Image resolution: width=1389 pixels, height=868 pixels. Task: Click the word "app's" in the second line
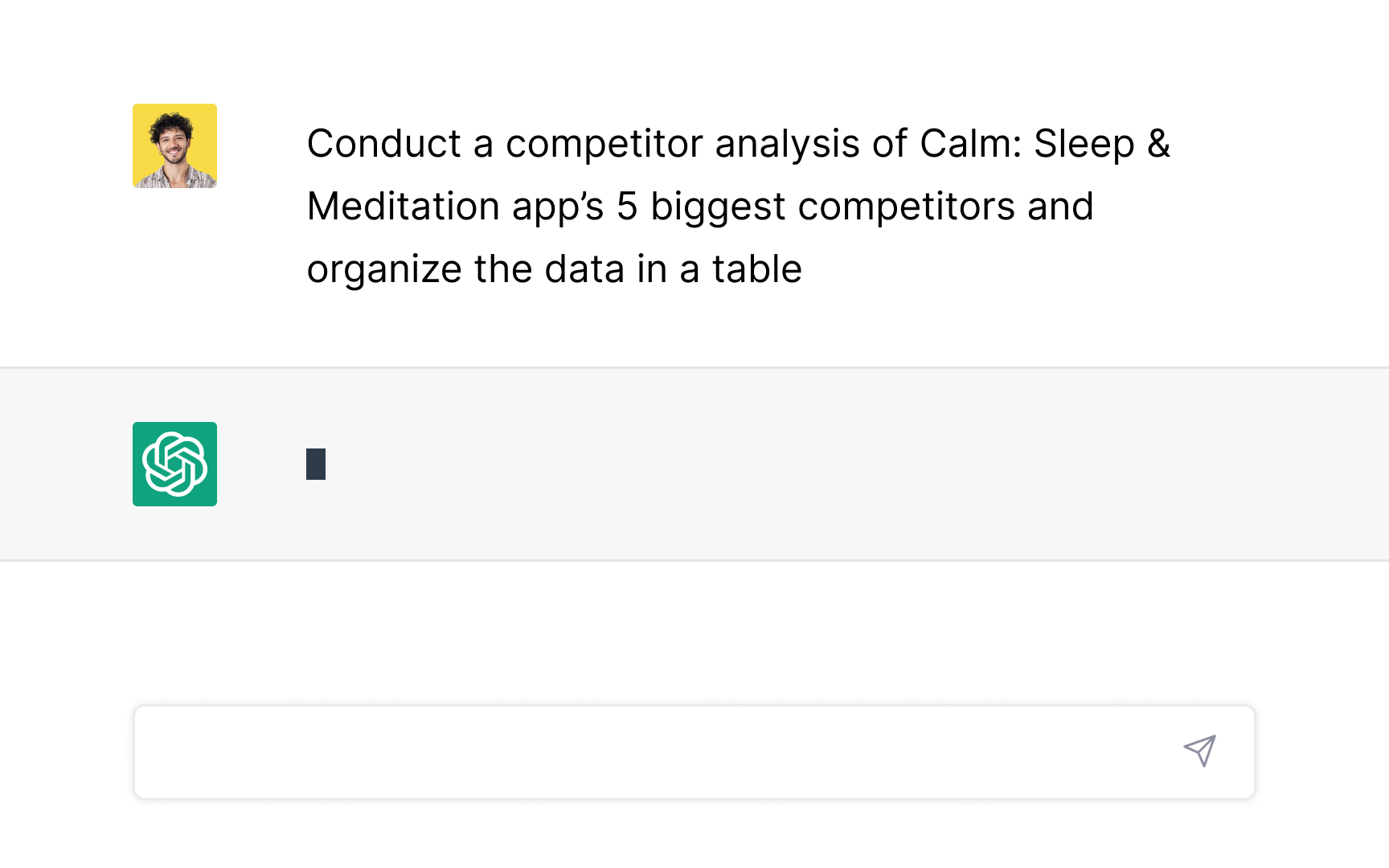tap(558, 207)
